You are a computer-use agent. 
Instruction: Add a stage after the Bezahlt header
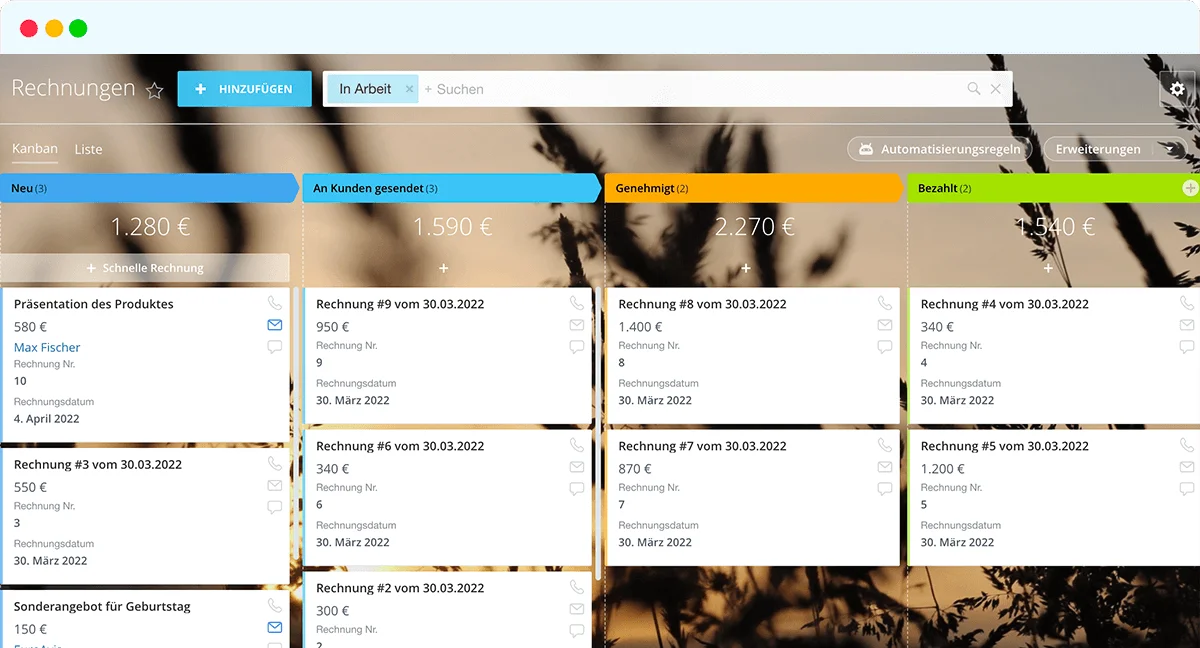click(x=1190, y=188)
